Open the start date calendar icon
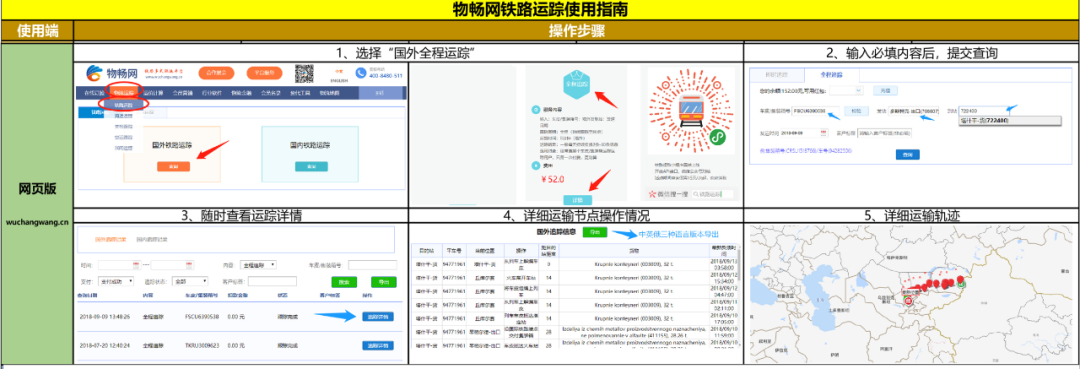 [x=136, y=265]
